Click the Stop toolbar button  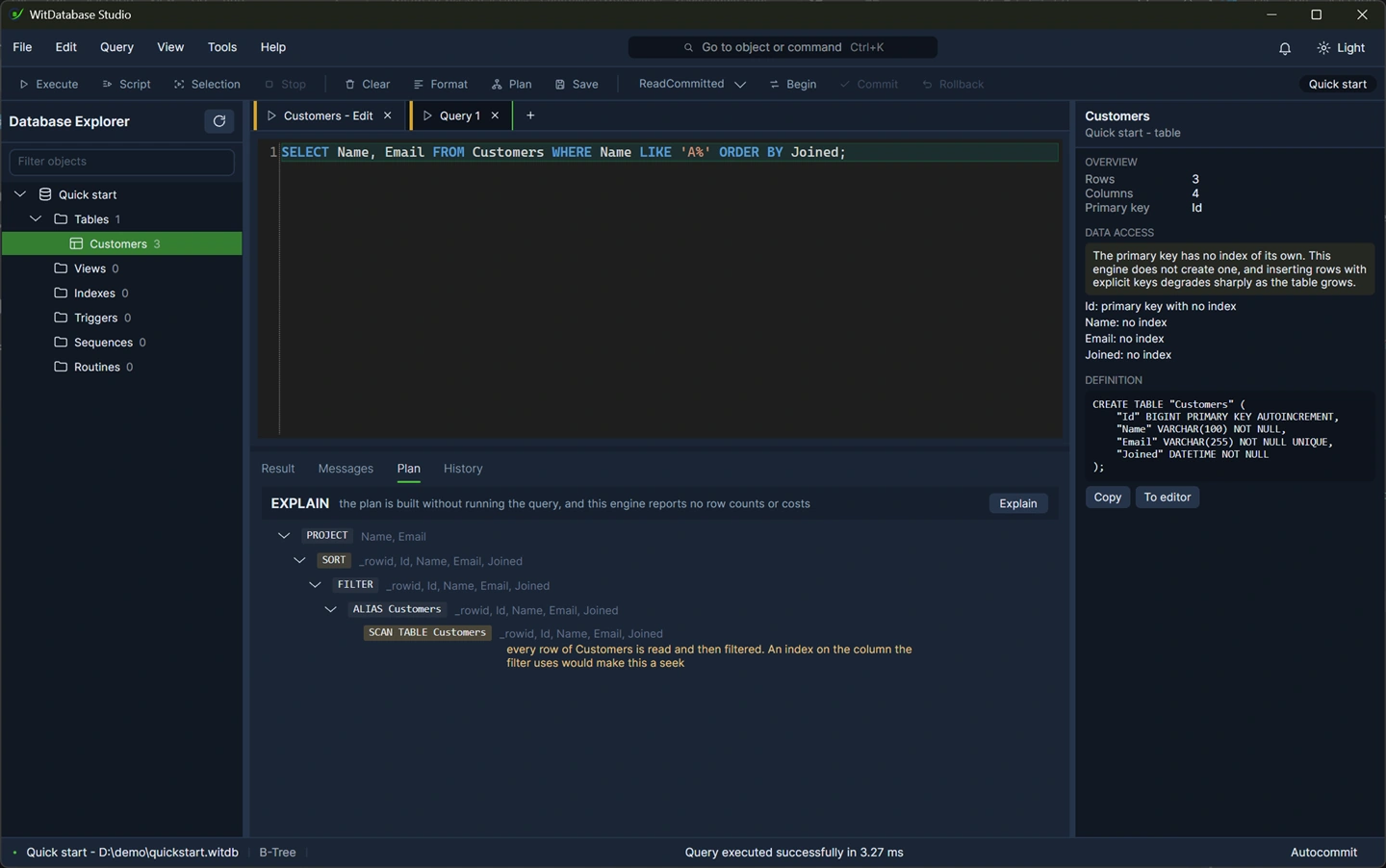coord(285,84)
